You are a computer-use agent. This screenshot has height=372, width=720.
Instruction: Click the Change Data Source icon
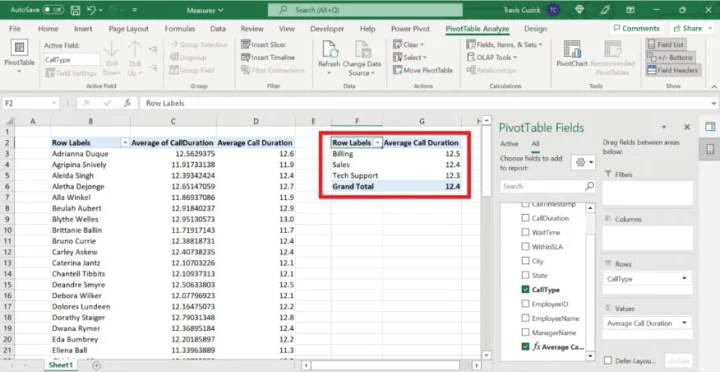click(x=362, y=50)
